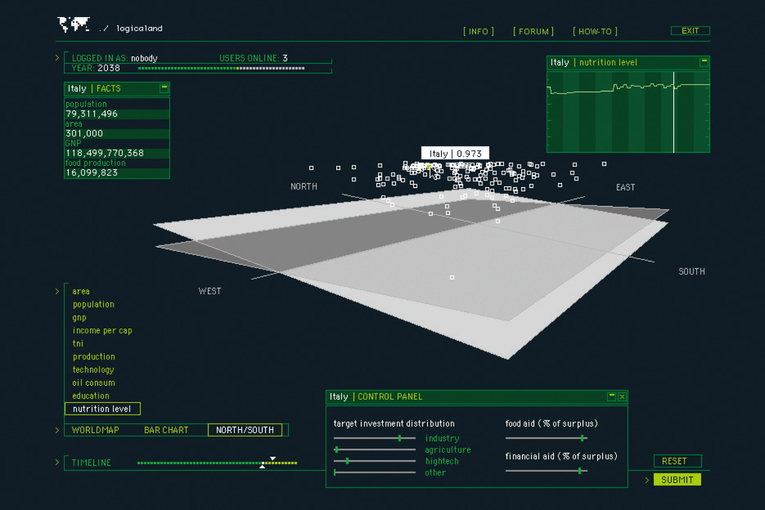Minimize the Italy Facts panel
Viewport: 765px width, 510px height.
pos(164,88)
